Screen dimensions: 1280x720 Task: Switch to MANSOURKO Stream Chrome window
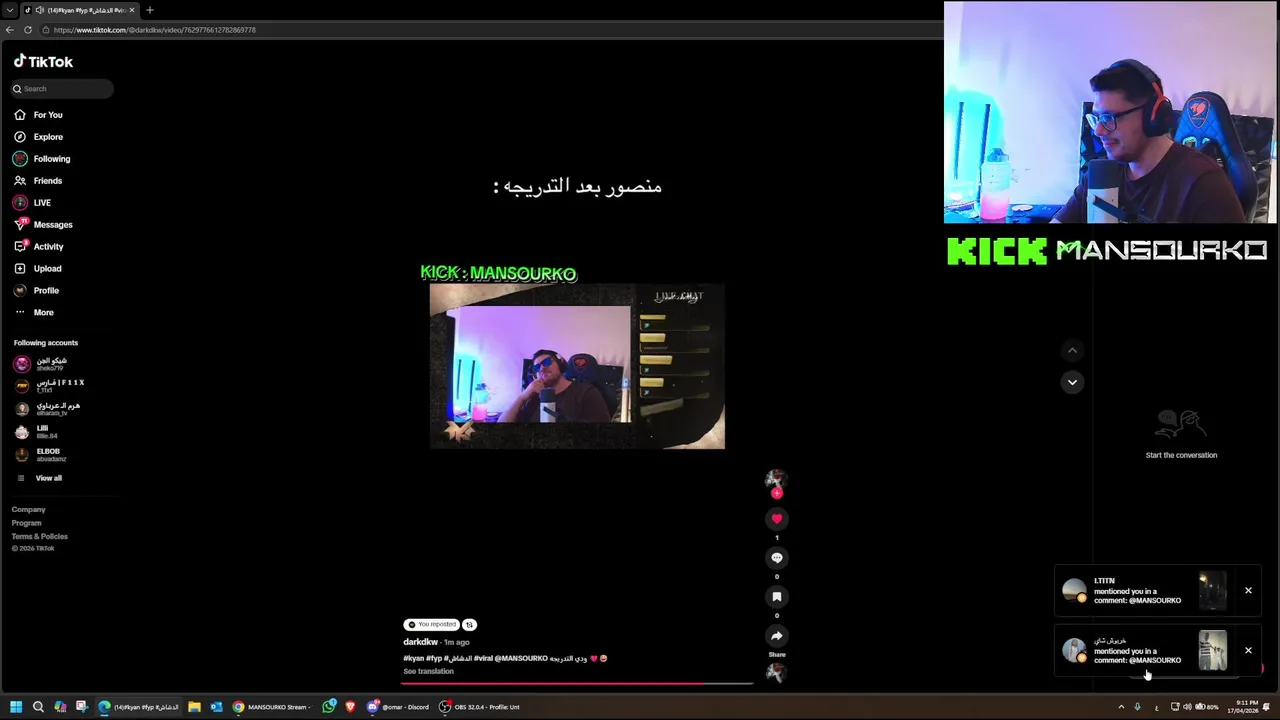click(271, 707)
